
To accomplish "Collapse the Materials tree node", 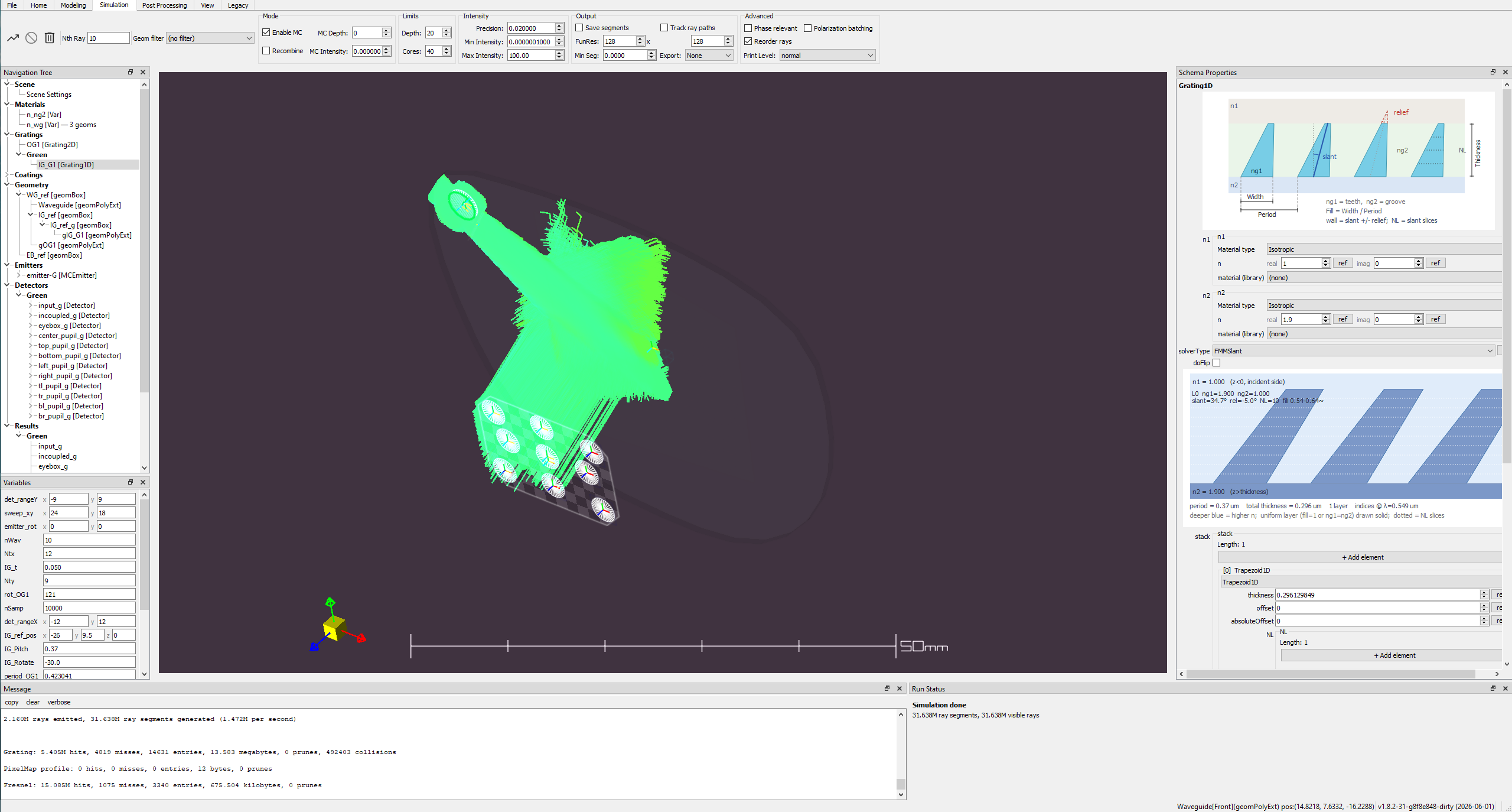I will (7, 104).
